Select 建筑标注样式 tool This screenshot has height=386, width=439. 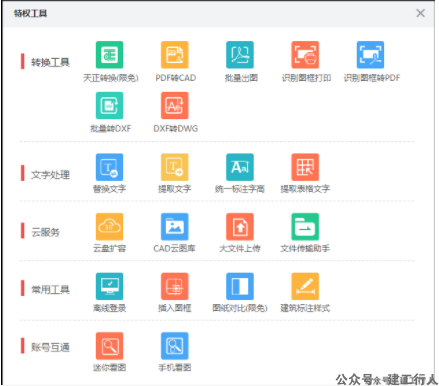[305, 286]
